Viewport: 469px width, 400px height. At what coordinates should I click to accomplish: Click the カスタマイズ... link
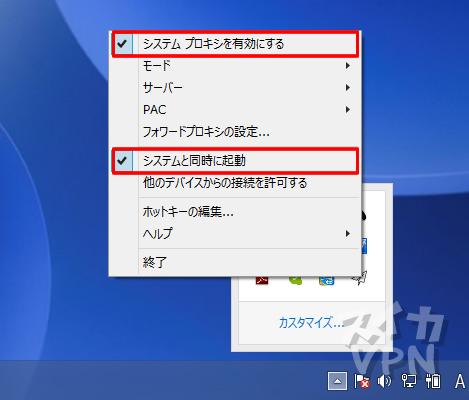[311, 323]
